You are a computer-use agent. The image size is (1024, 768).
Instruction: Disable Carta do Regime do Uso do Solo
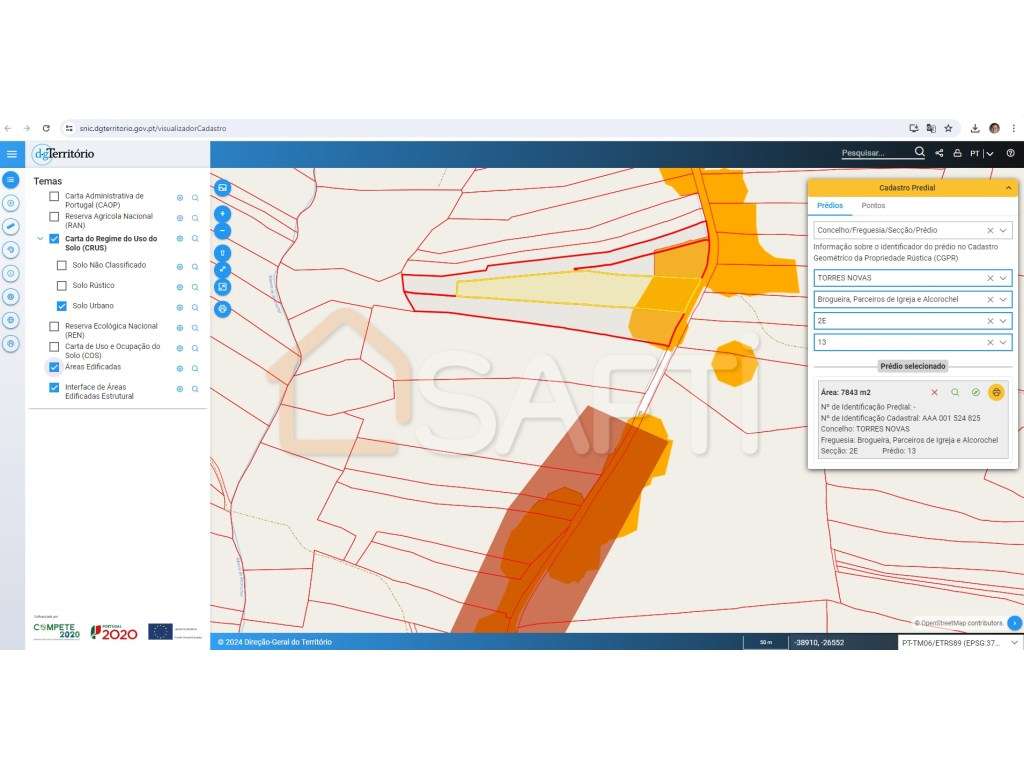54,239
